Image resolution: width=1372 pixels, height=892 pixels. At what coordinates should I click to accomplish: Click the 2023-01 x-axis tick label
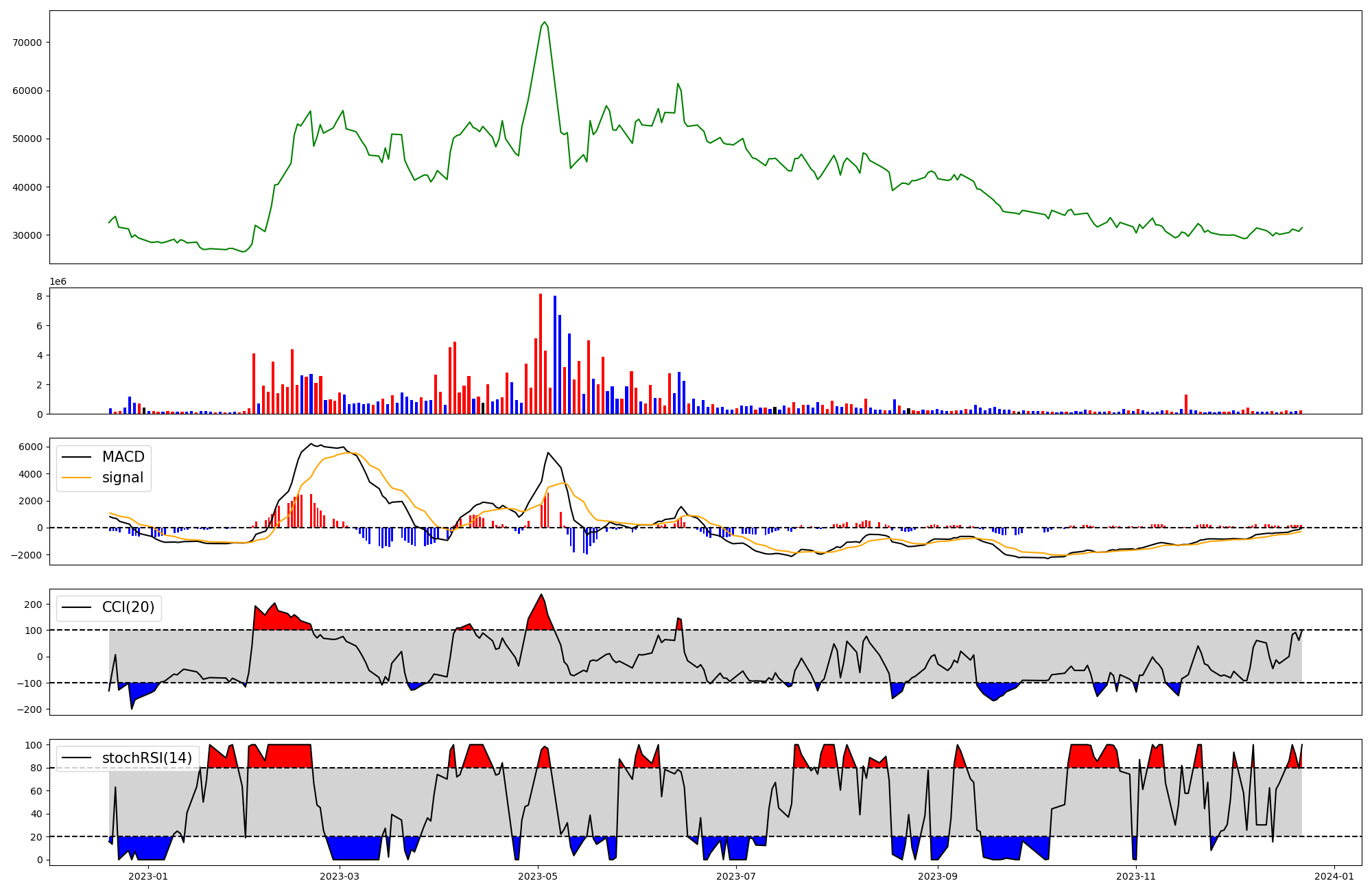pos(148,876)
